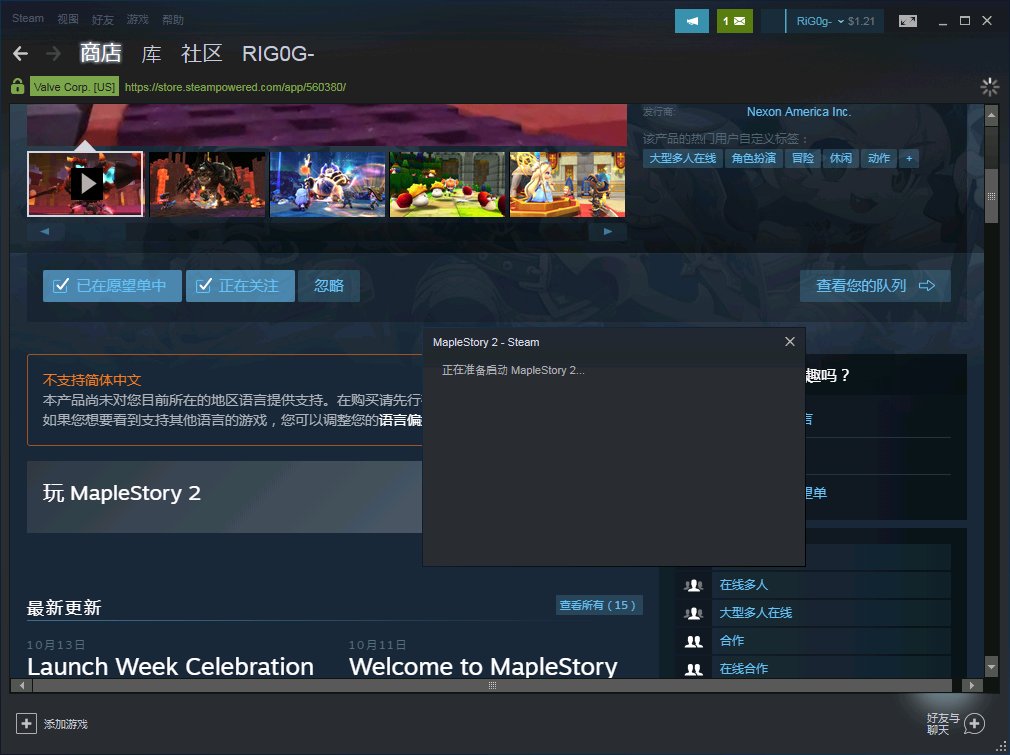Select the princess castle screenshot thumbnail

pos(567,184)
